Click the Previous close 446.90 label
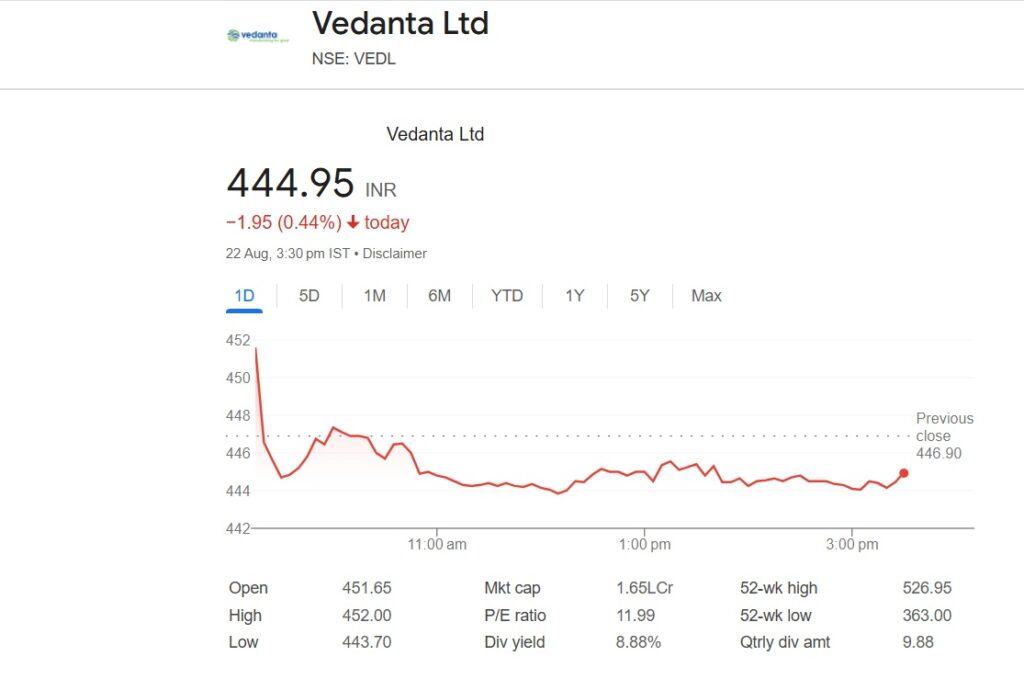 pos(944,435)
